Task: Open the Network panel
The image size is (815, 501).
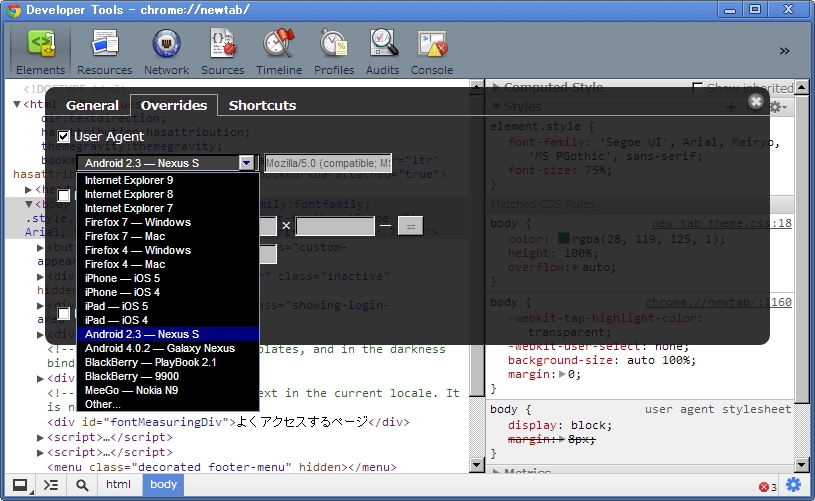Action: pos(166,51)
